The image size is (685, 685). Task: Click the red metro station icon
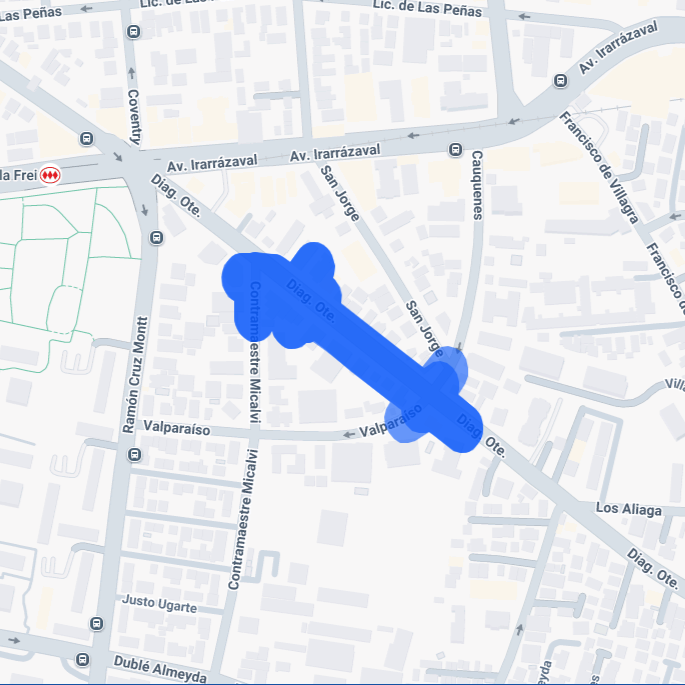[x=50, y=175]
